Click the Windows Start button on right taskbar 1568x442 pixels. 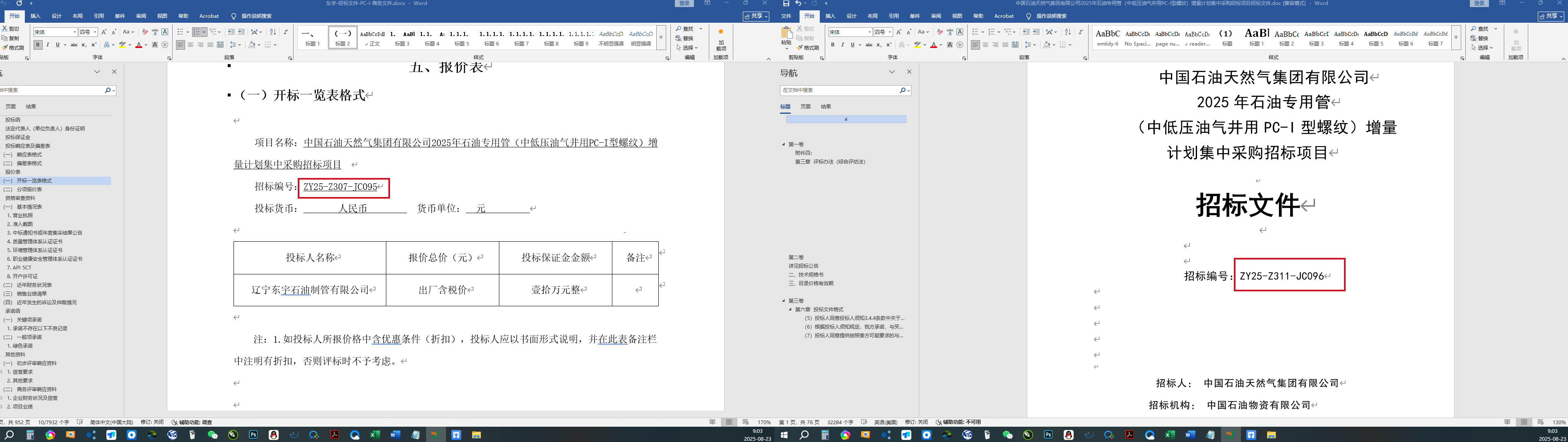pyautogui.click(x=784, y=435)
